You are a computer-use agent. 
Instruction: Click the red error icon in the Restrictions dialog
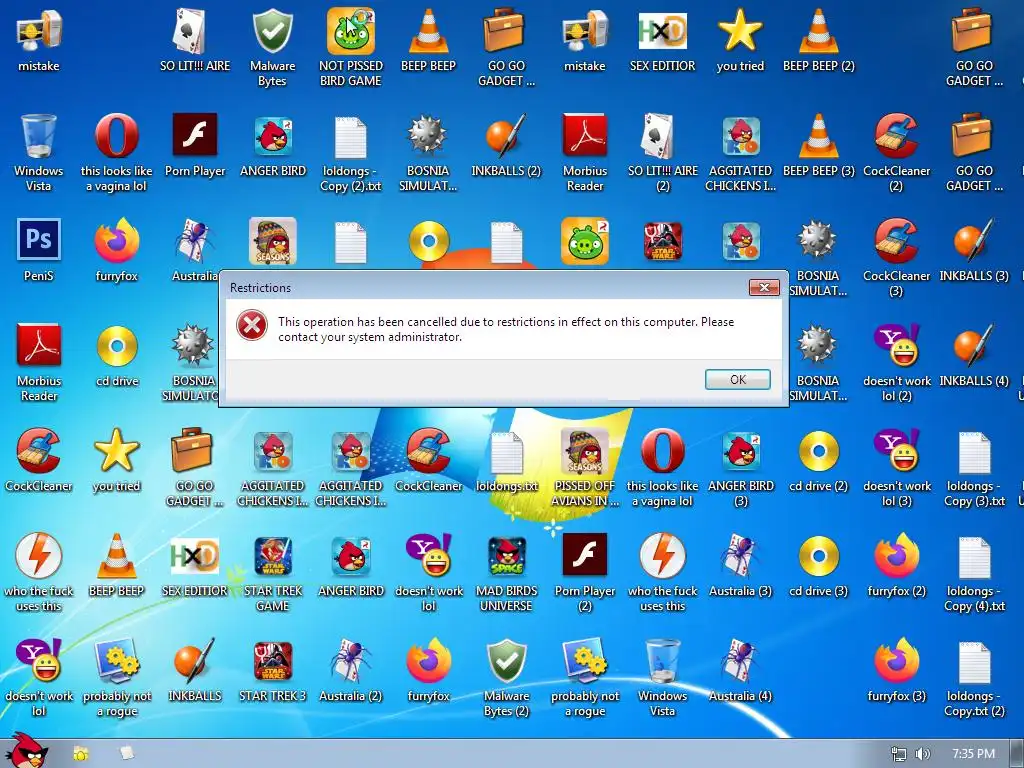pyautogui.click(x=252, y=325)
